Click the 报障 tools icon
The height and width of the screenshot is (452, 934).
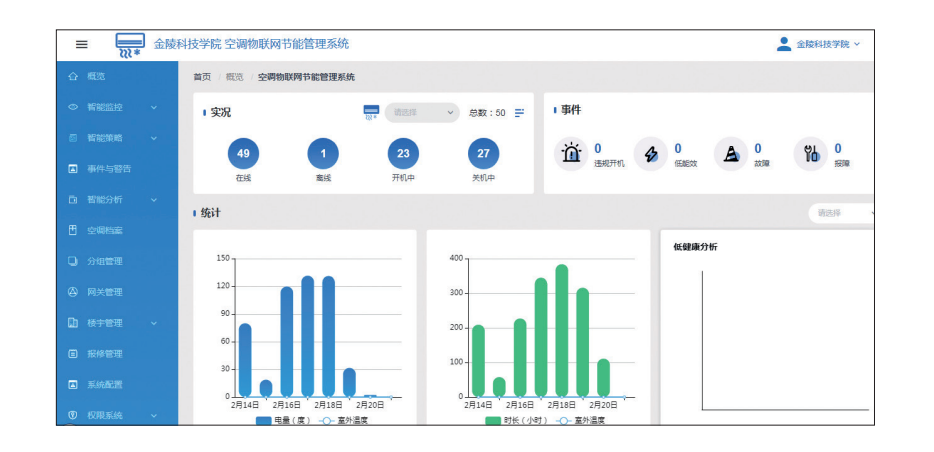811,153
